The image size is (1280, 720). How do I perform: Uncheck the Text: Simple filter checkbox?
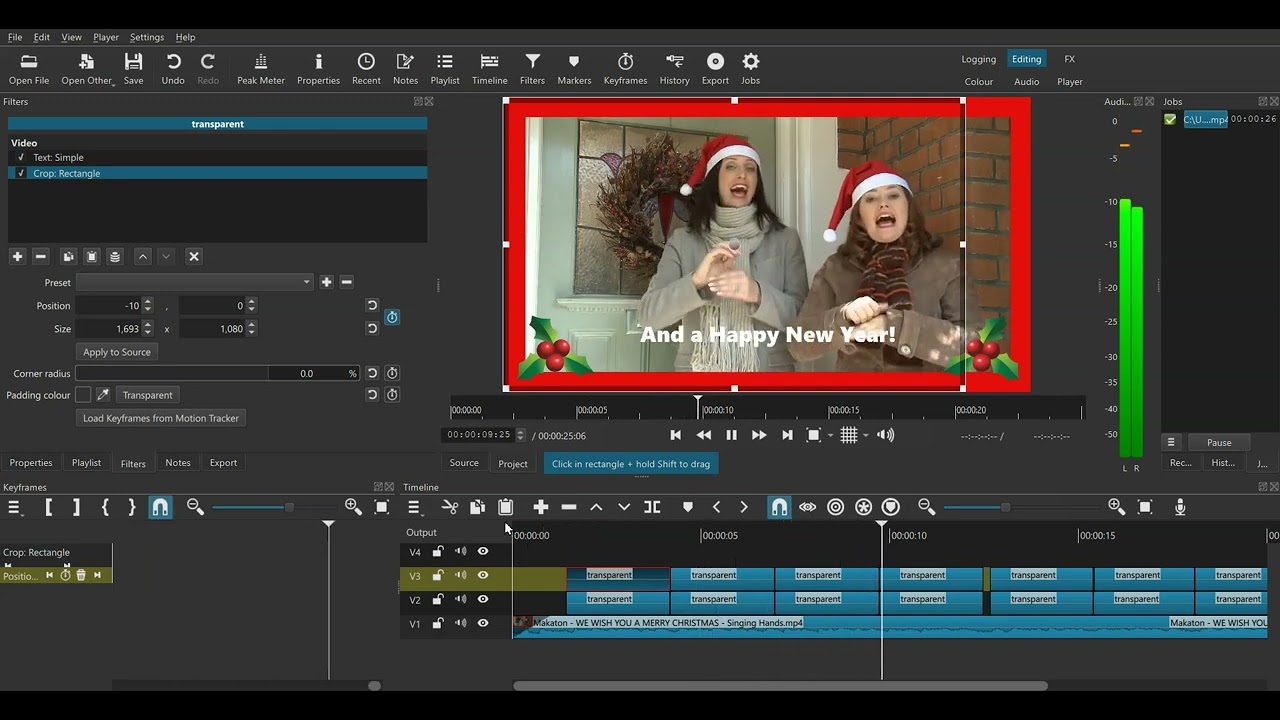point(21,157)
